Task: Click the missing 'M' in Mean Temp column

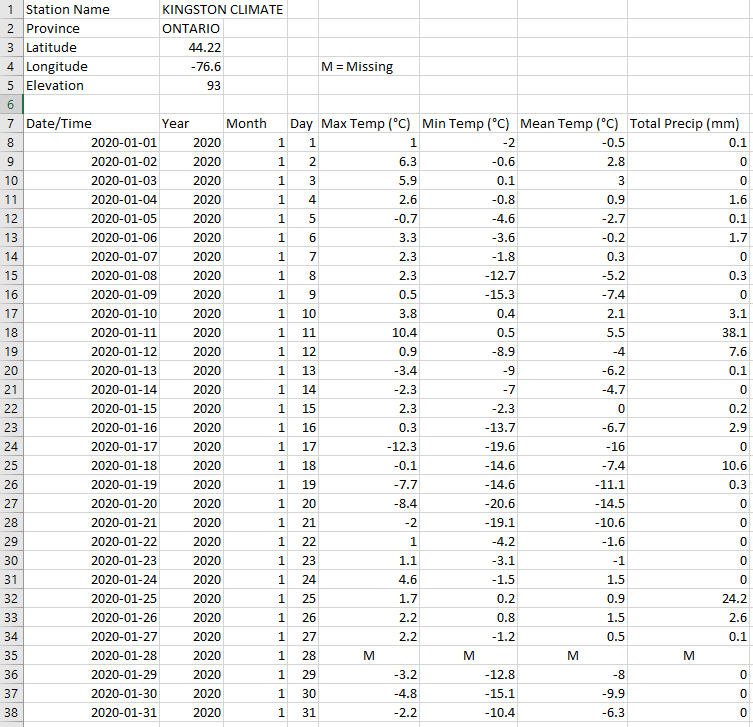Action: pyautogui.click(x=572, y=655)
